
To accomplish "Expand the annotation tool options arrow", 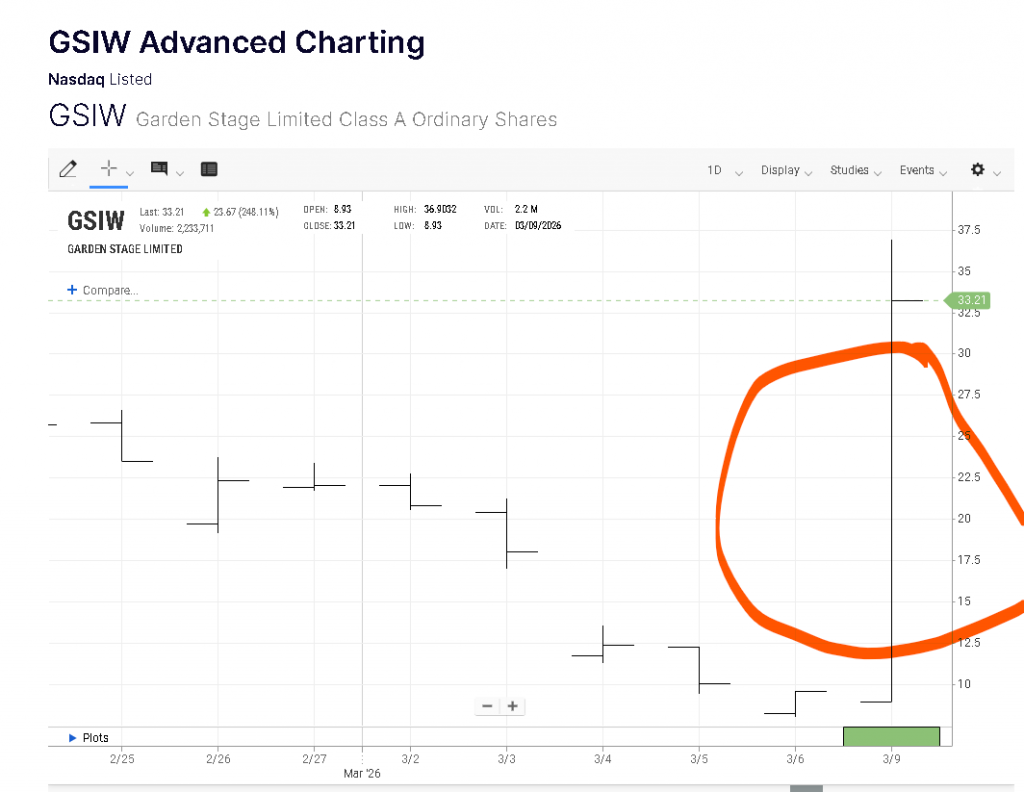I will [x=180, y=172].
